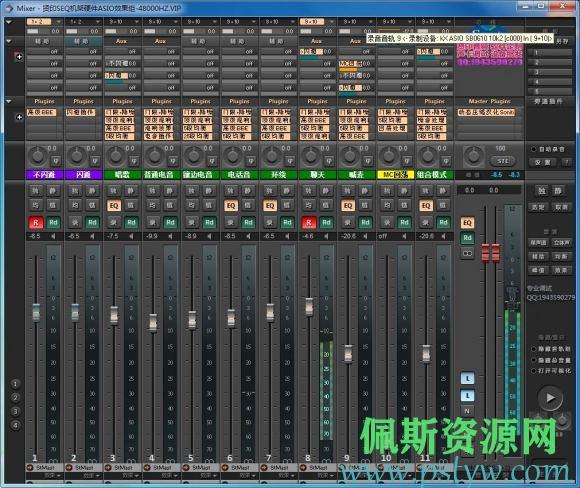580x488 pixels.
Task: Click the speaker monitor icon on 普通电音 track
Action: click(x=170, y=236)
